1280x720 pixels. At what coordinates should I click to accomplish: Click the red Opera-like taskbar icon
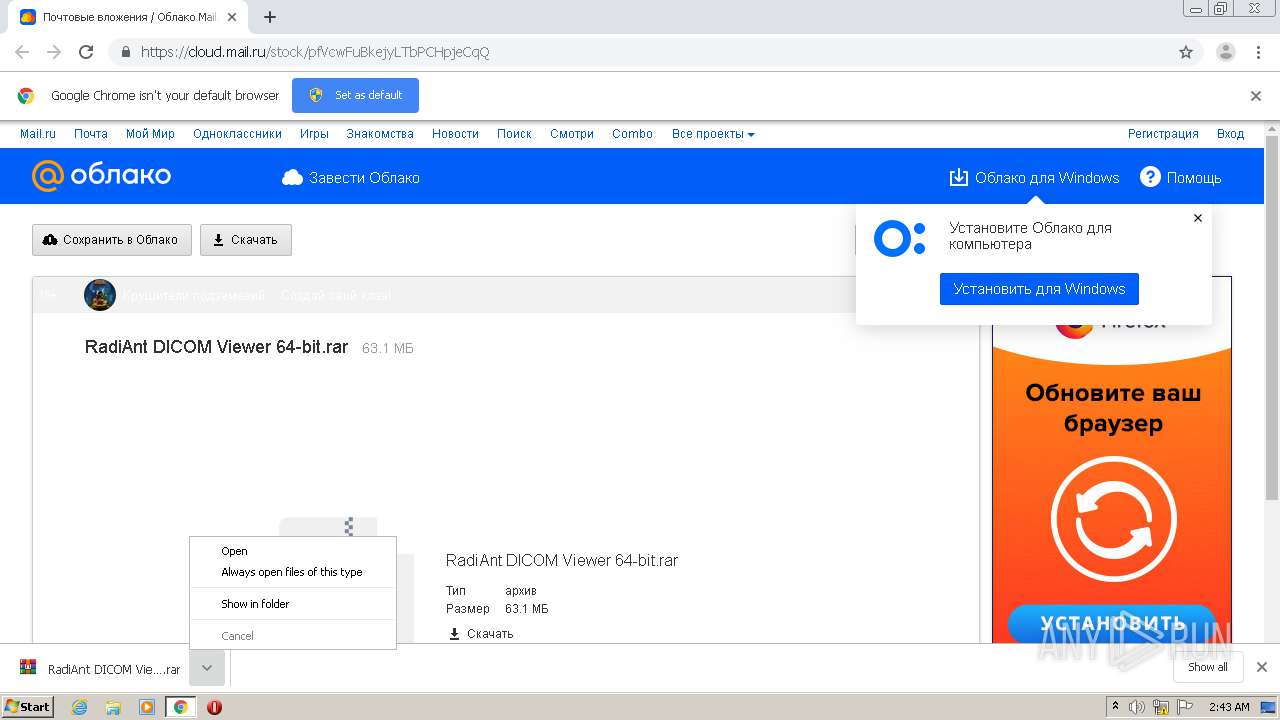click(x=214, y=707)
